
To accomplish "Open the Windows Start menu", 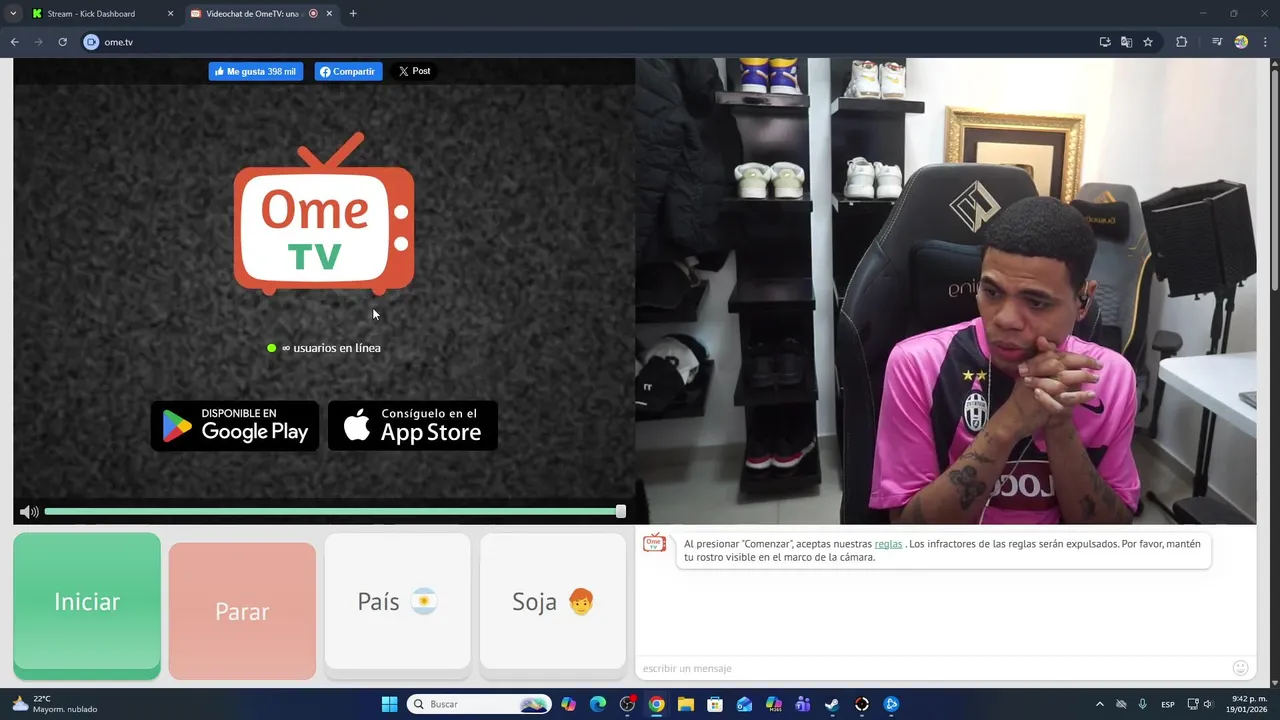I will 390,704.
